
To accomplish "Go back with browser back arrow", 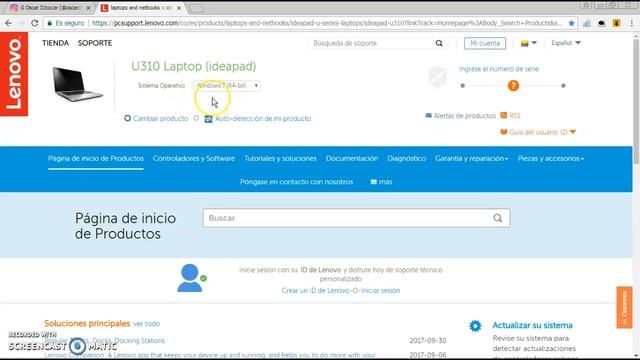I will pyautogui.click(x=9, y=23).
